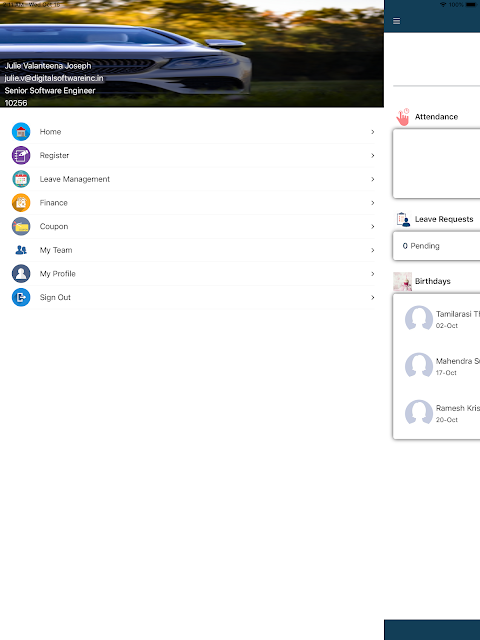Open the My Team menu item

[192, 250]
